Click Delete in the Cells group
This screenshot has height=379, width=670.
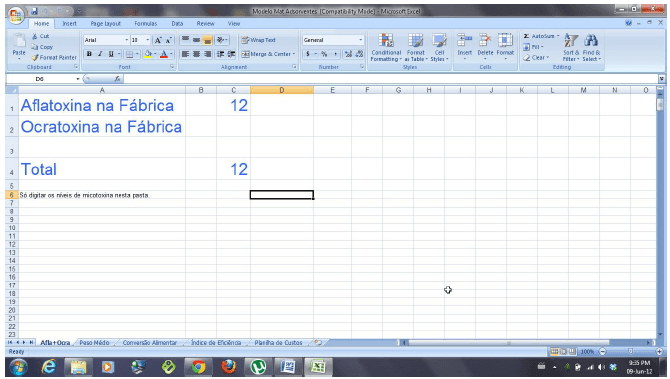click(485, 46)
